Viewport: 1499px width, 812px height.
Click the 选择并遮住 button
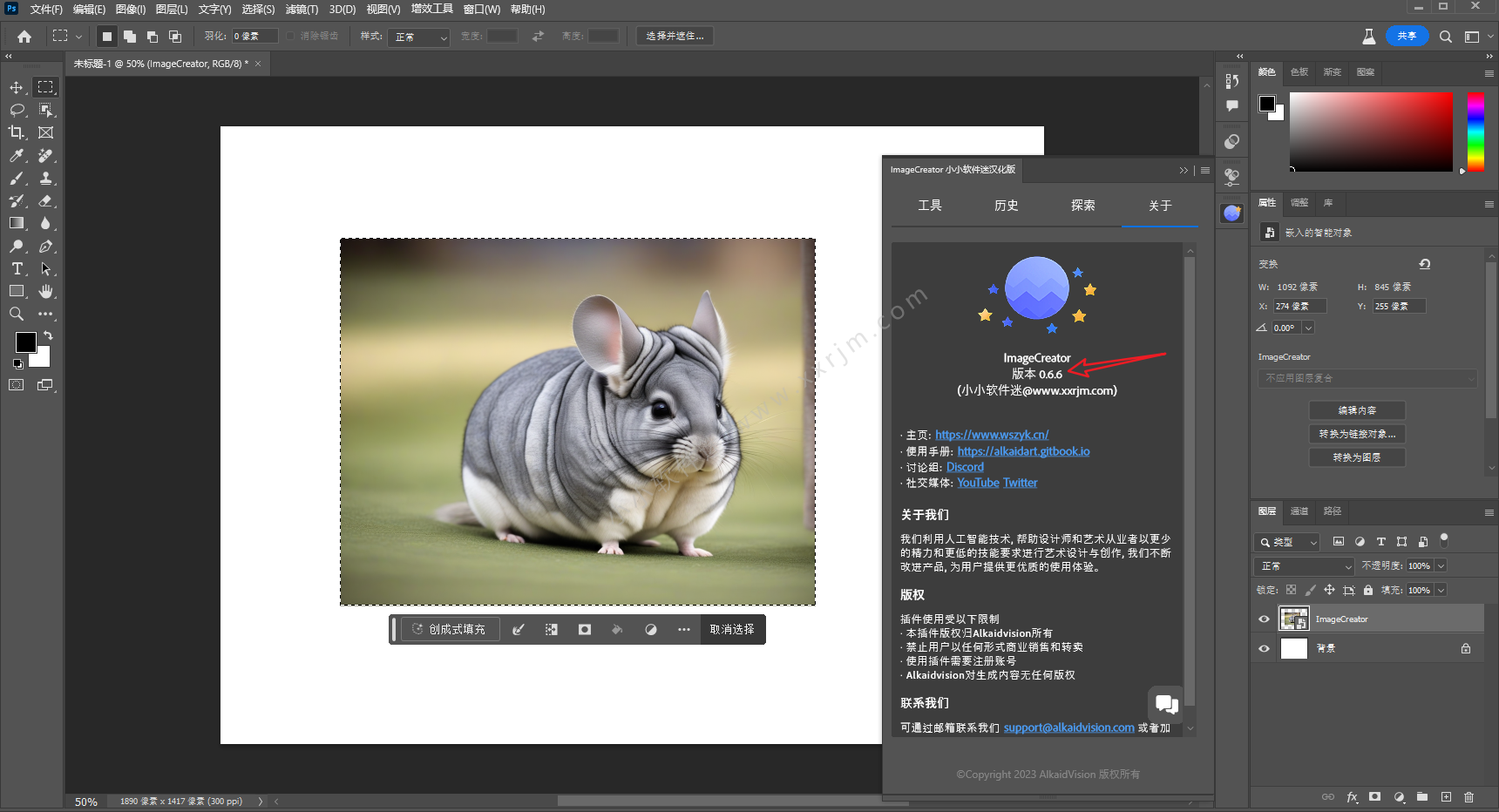click(x=675, y=37)
